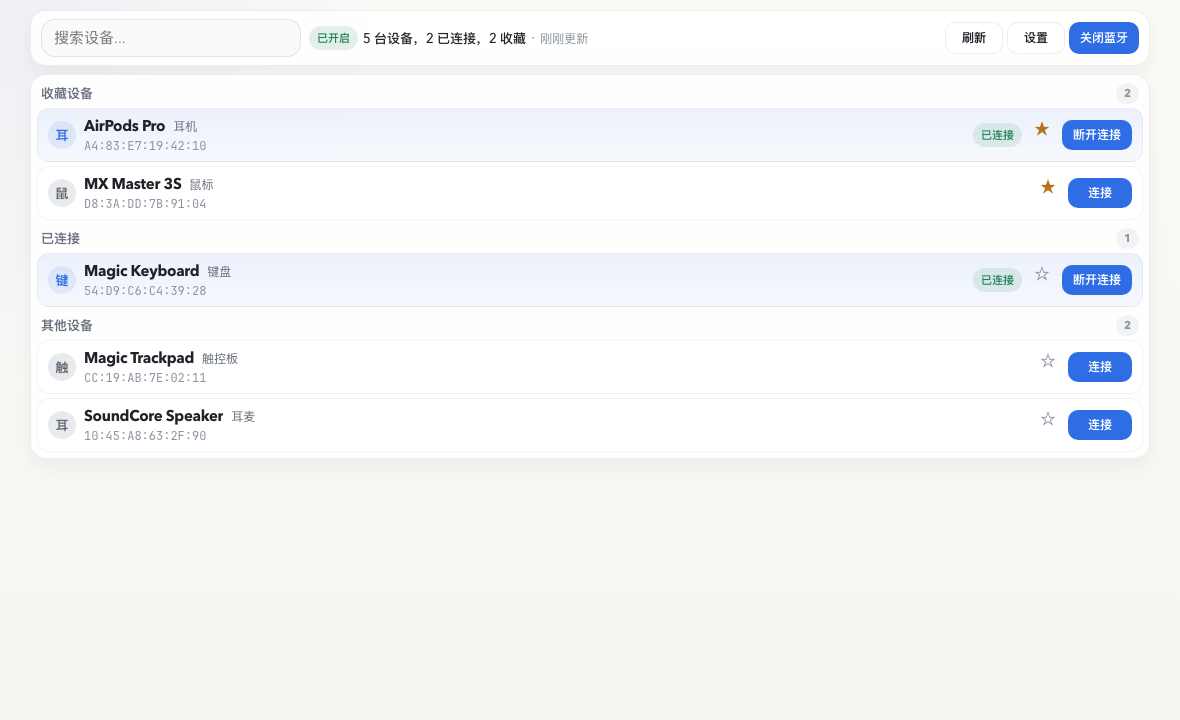Viewport: 1180px width, 720px height.
Task: Click the 已连接 badge on Magic Keyboard
Action: (x=997, y=280)
